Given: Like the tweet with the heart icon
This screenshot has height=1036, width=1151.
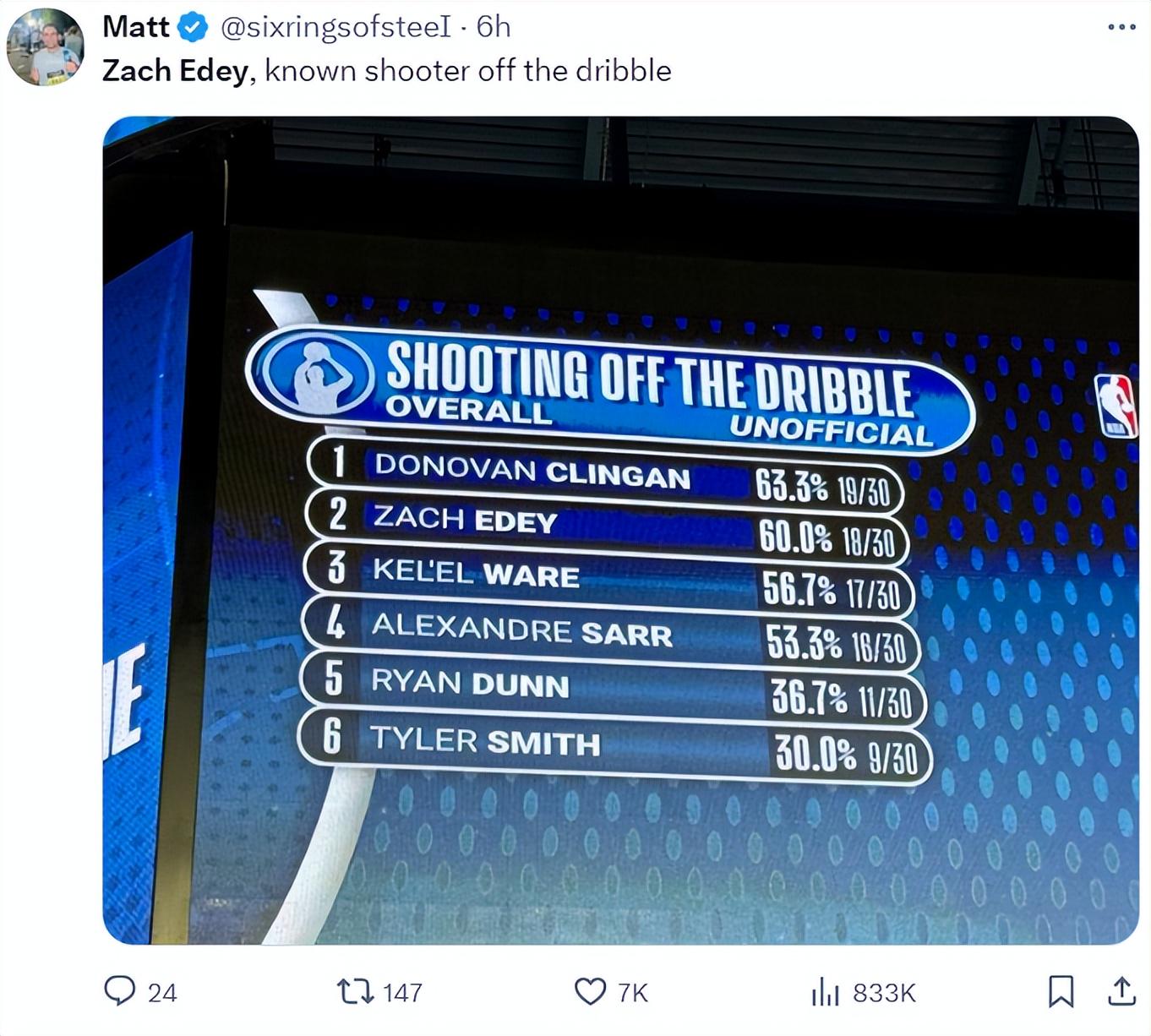Looking at the screenshot, I should coord(590,991).
